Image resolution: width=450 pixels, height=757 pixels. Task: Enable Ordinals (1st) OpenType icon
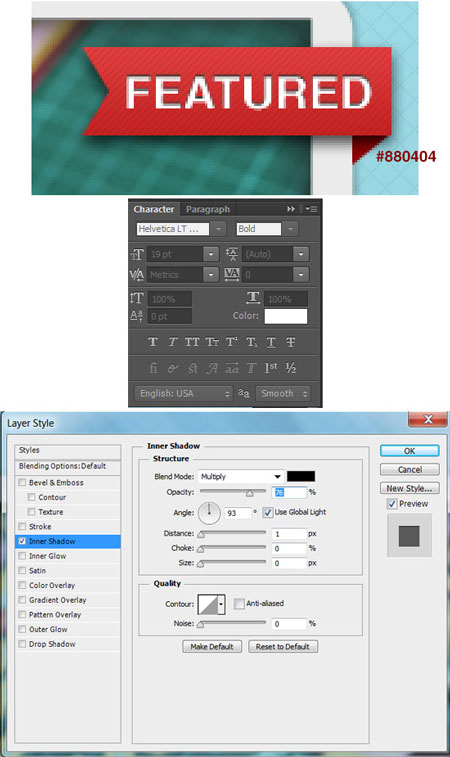[x=271, y=368]
